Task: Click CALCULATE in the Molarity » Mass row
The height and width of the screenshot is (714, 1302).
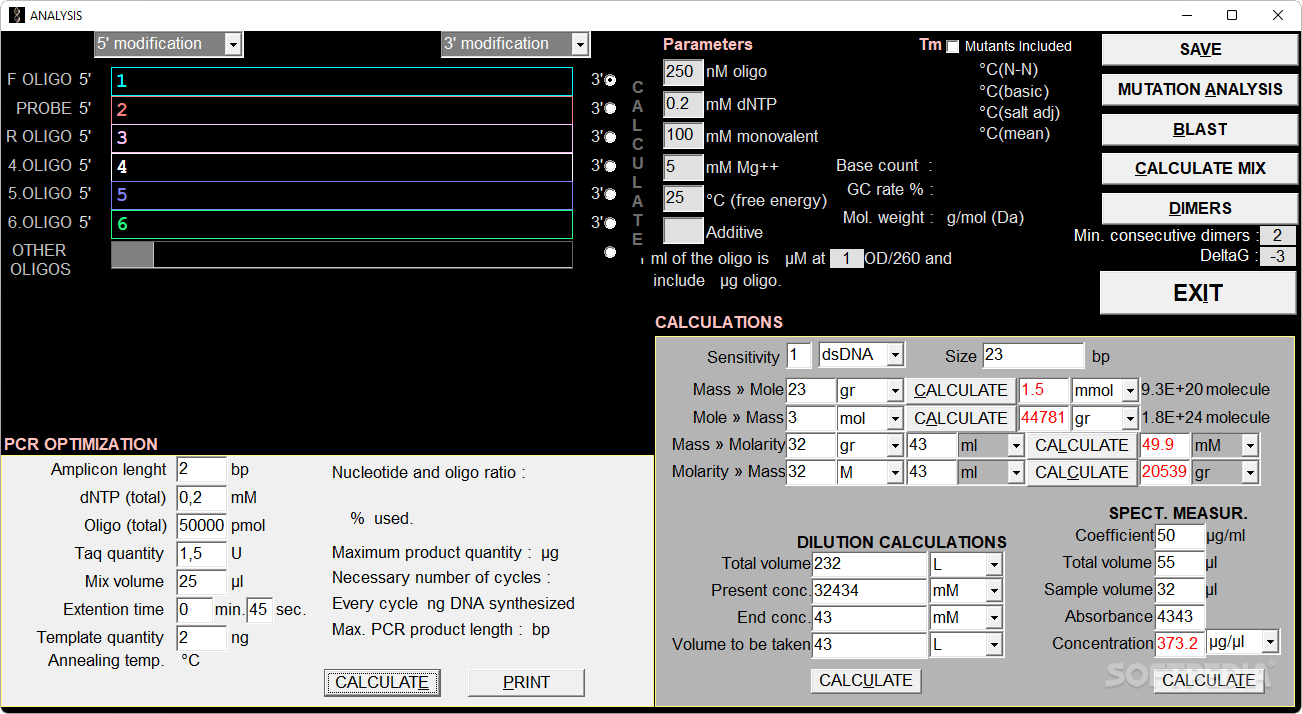Action: [1081, 472]
